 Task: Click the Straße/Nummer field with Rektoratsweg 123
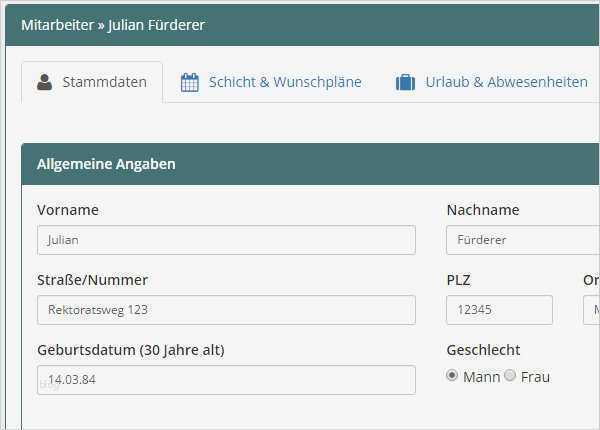(226, 310)
